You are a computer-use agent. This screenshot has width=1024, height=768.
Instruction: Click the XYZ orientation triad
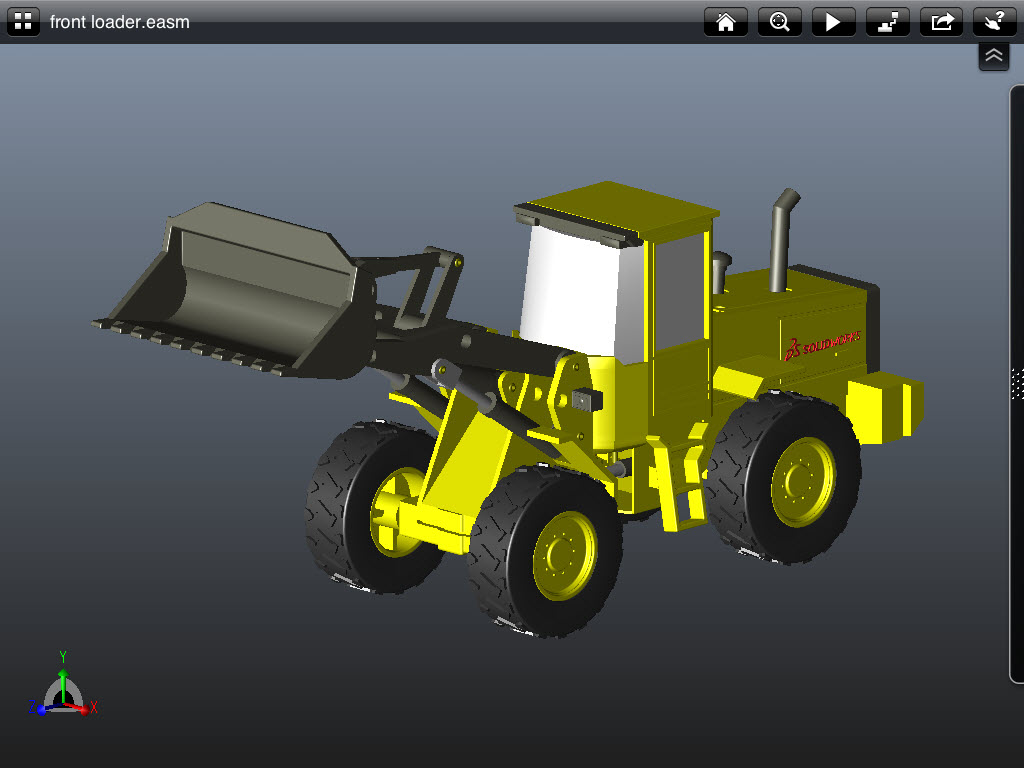[x=63, y=686]
